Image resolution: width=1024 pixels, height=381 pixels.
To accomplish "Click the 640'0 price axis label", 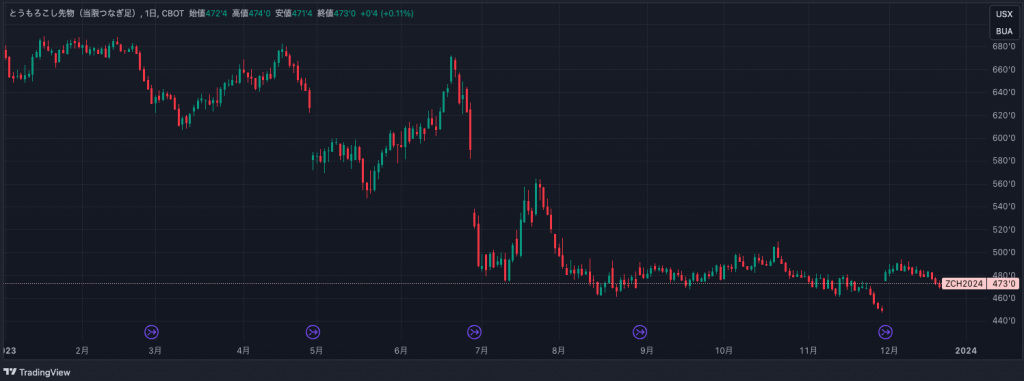I will point(1004,92).
